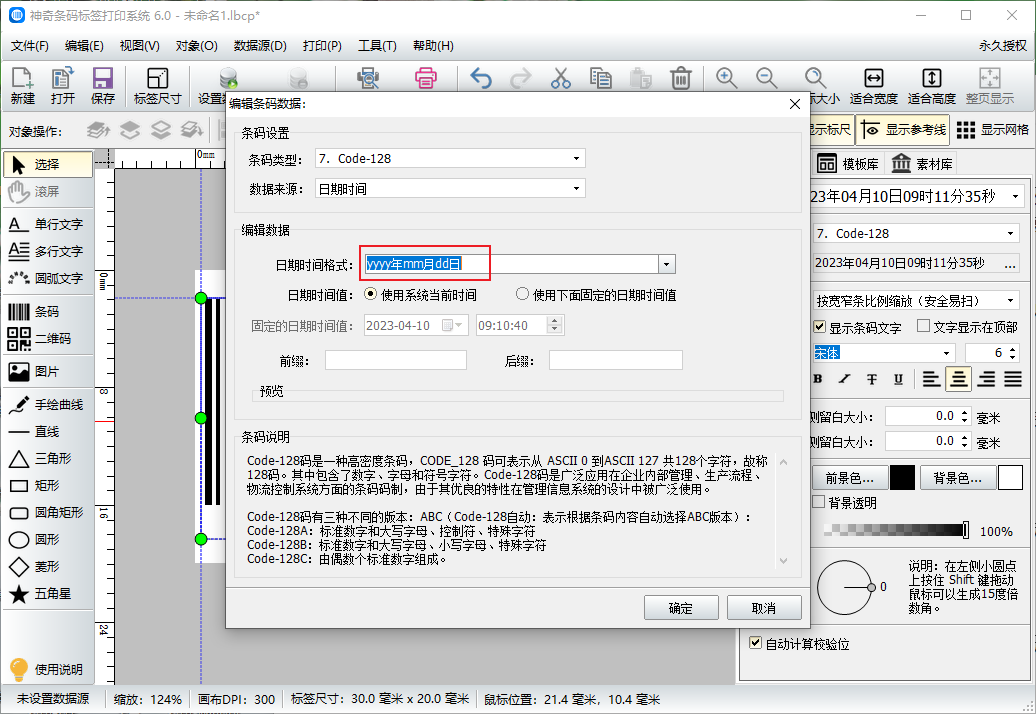Click the background color (背景色) button
Viewport: 1036px width, 714px height.
click(957, 478)
